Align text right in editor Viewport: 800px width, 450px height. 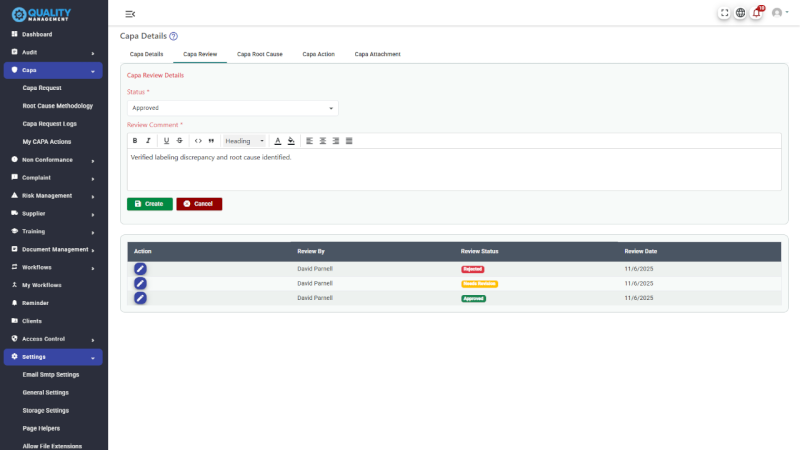point(336,141)
